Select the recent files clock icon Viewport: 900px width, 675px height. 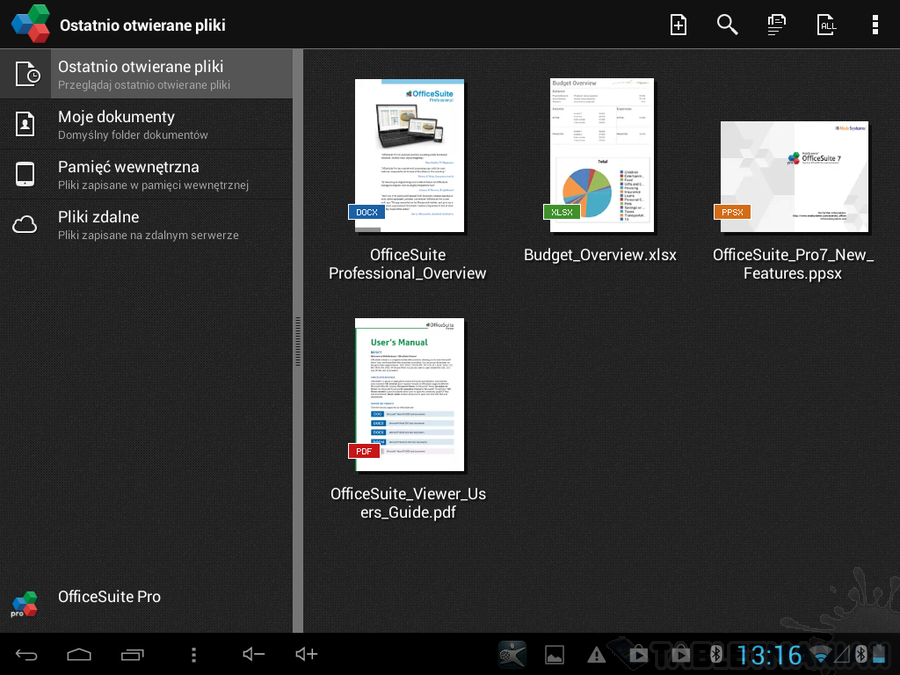(28, 74)
